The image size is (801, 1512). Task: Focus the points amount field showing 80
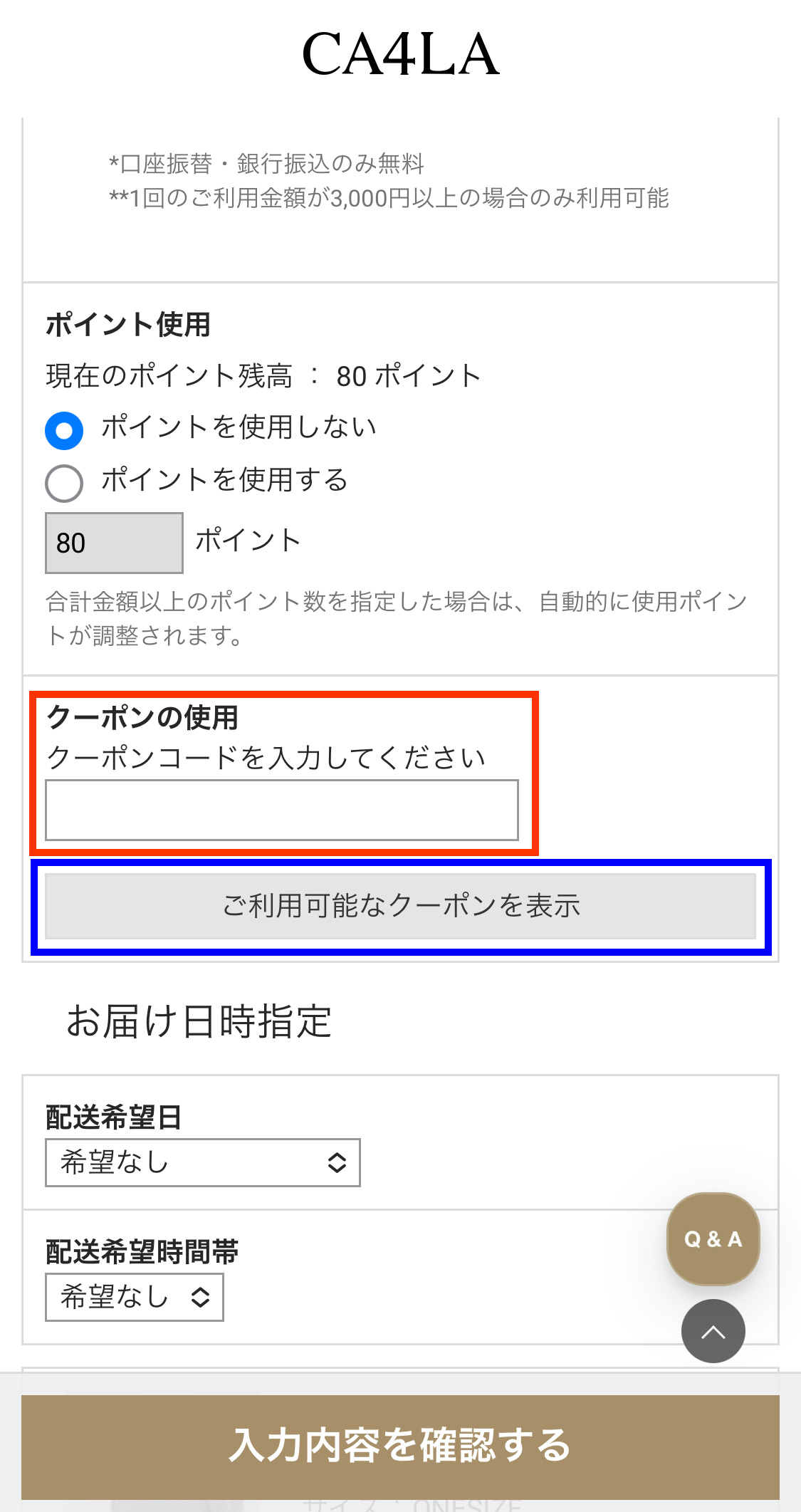click(114, 543)
